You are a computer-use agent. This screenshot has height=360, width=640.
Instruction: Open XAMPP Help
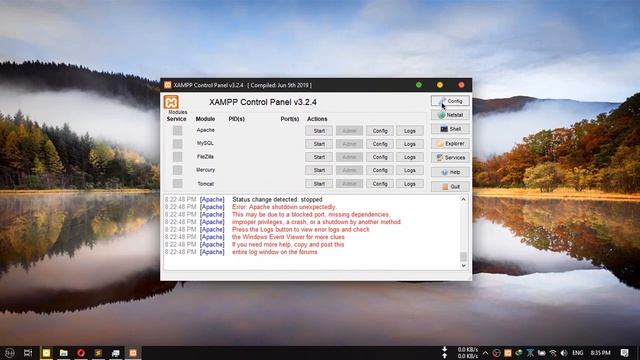[450, 172]
